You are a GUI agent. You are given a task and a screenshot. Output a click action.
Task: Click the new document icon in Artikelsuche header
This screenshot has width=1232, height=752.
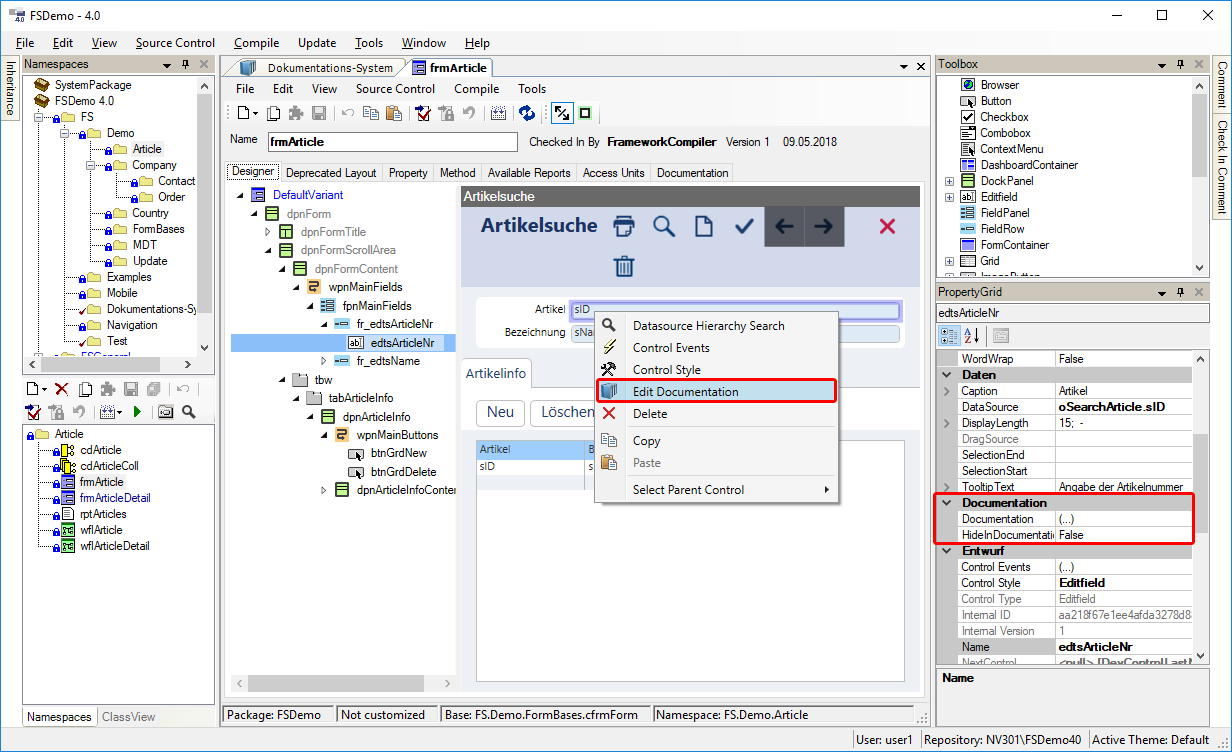[x=704, y=226]
